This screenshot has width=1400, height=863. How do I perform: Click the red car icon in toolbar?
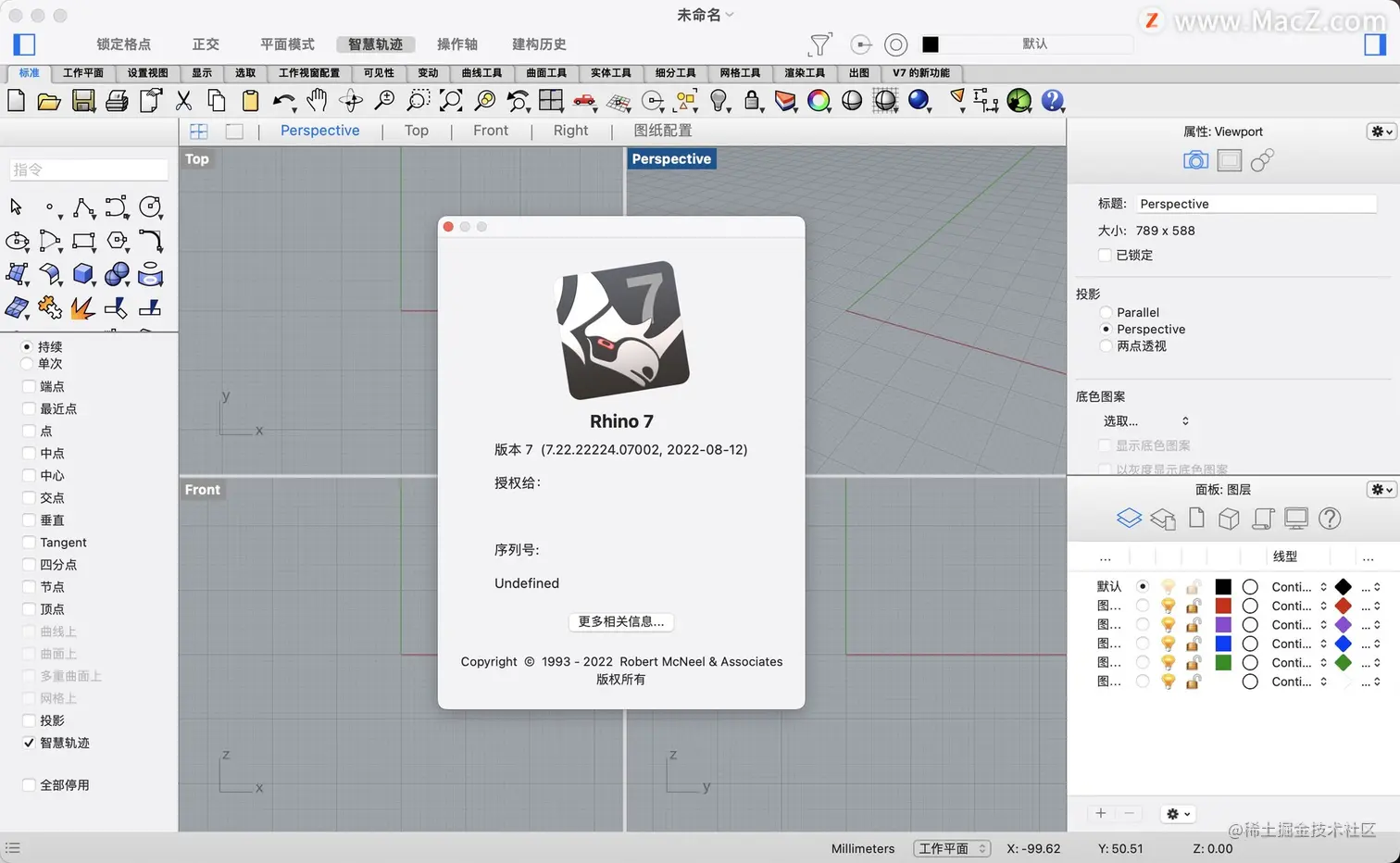584,100
